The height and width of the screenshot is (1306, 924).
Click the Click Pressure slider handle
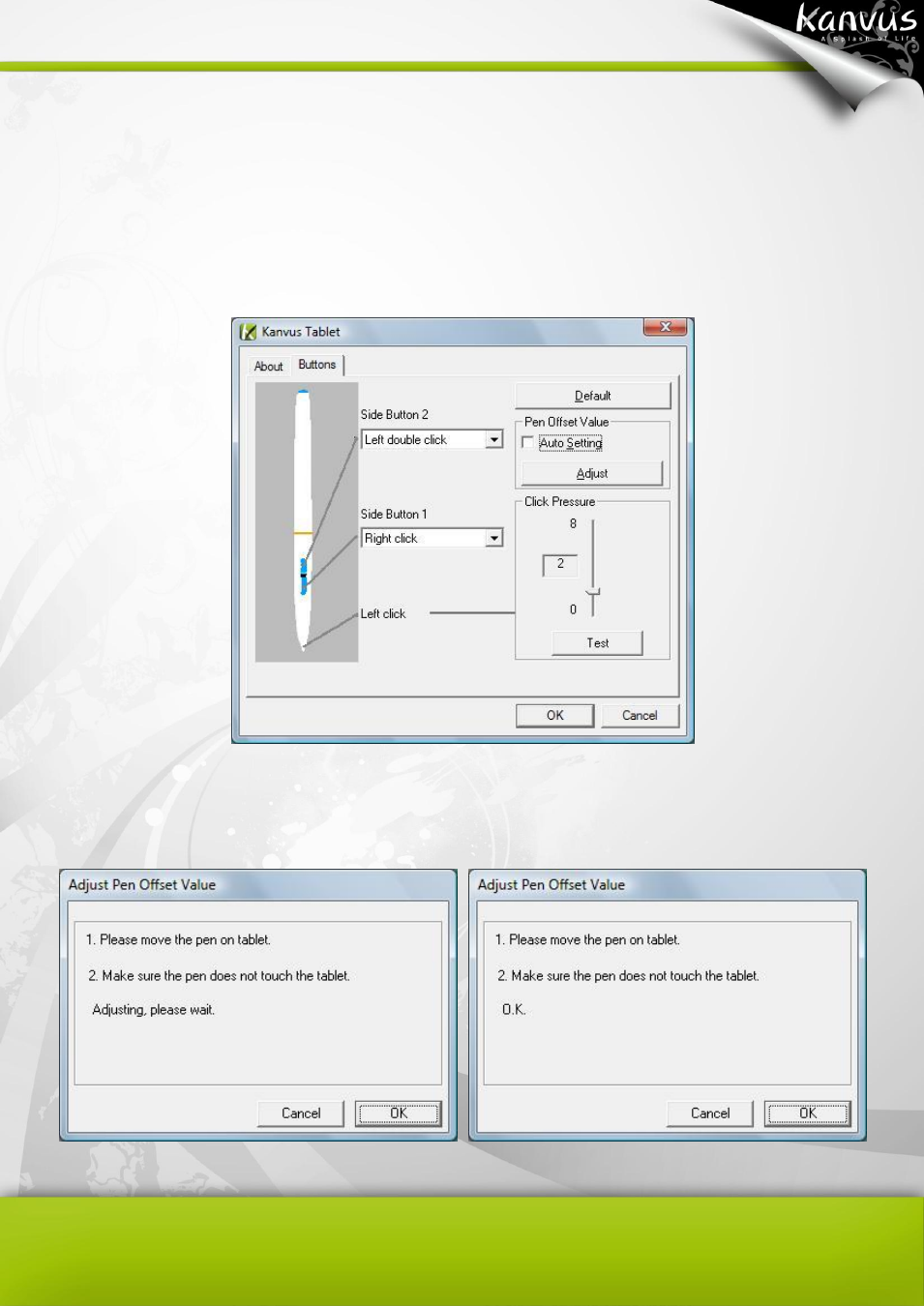(x=593, y=591)
